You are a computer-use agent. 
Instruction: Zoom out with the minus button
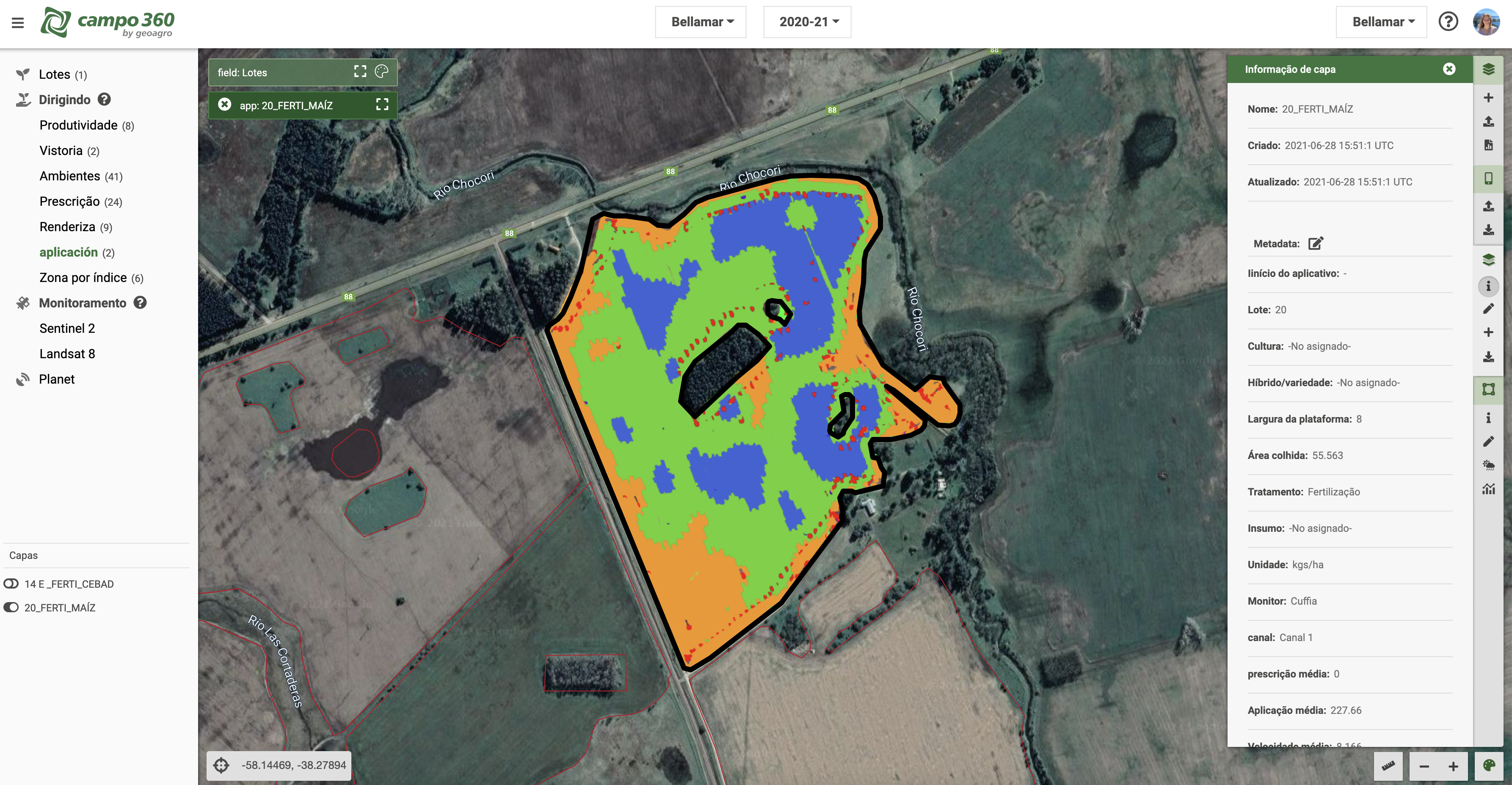coord(1424,766)
